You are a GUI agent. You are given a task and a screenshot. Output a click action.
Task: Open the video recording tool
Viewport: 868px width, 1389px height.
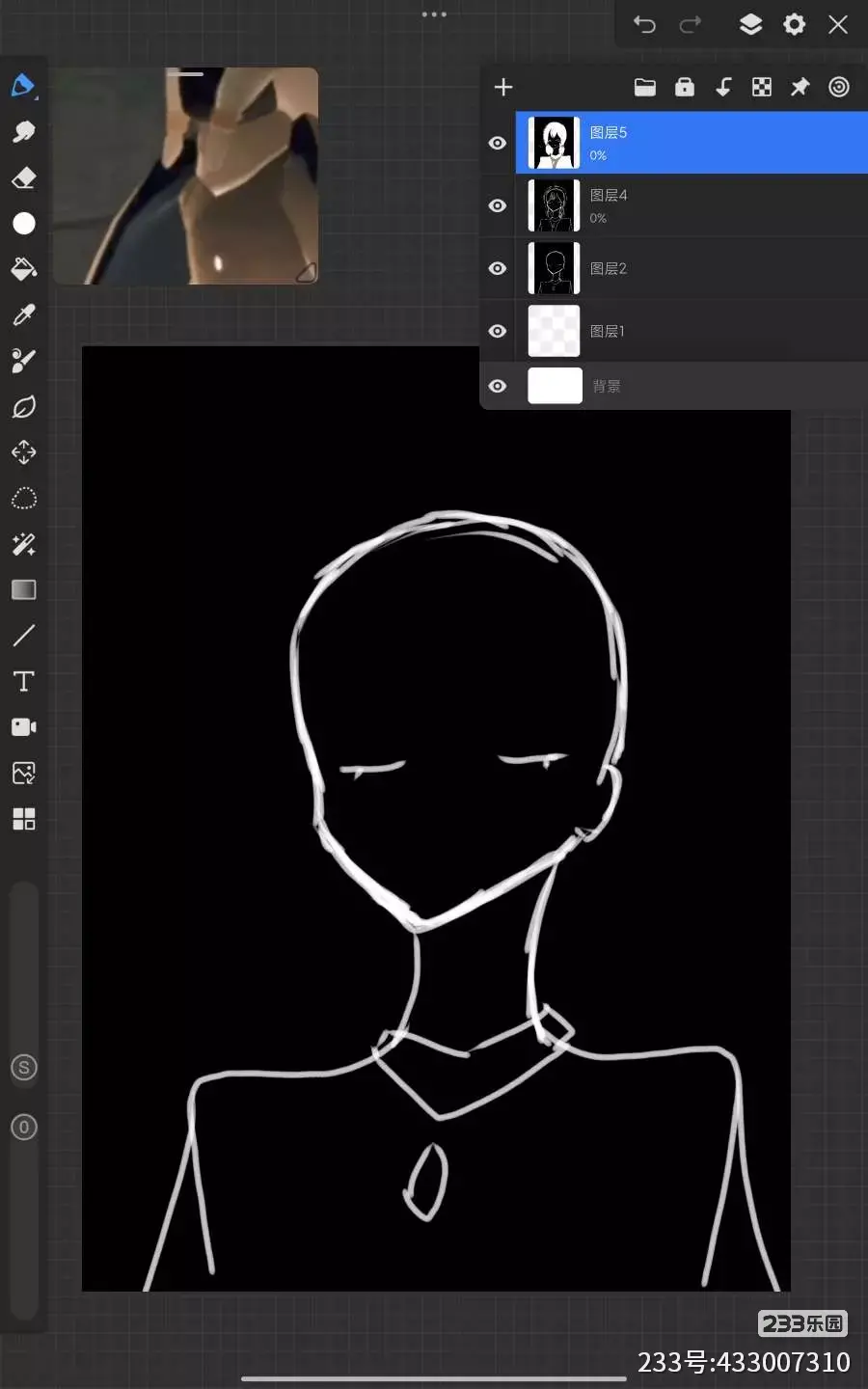click(x=23, y=727)
